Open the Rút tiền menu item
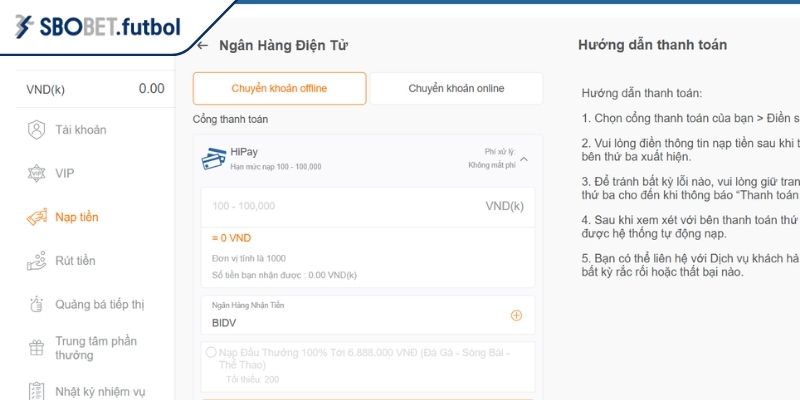This screenshot has width=800, height=400. [x=76, y=261]
